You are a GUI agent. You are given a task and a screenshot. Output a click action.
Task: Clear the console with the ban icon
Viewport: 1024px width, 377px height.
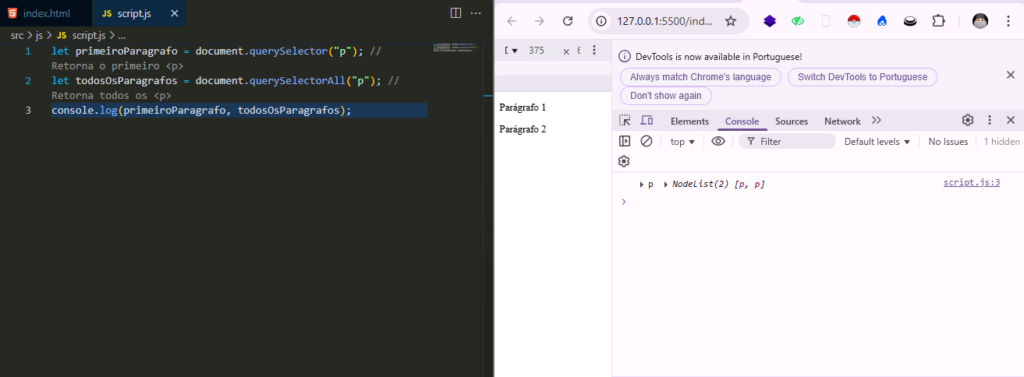point(647,141)
